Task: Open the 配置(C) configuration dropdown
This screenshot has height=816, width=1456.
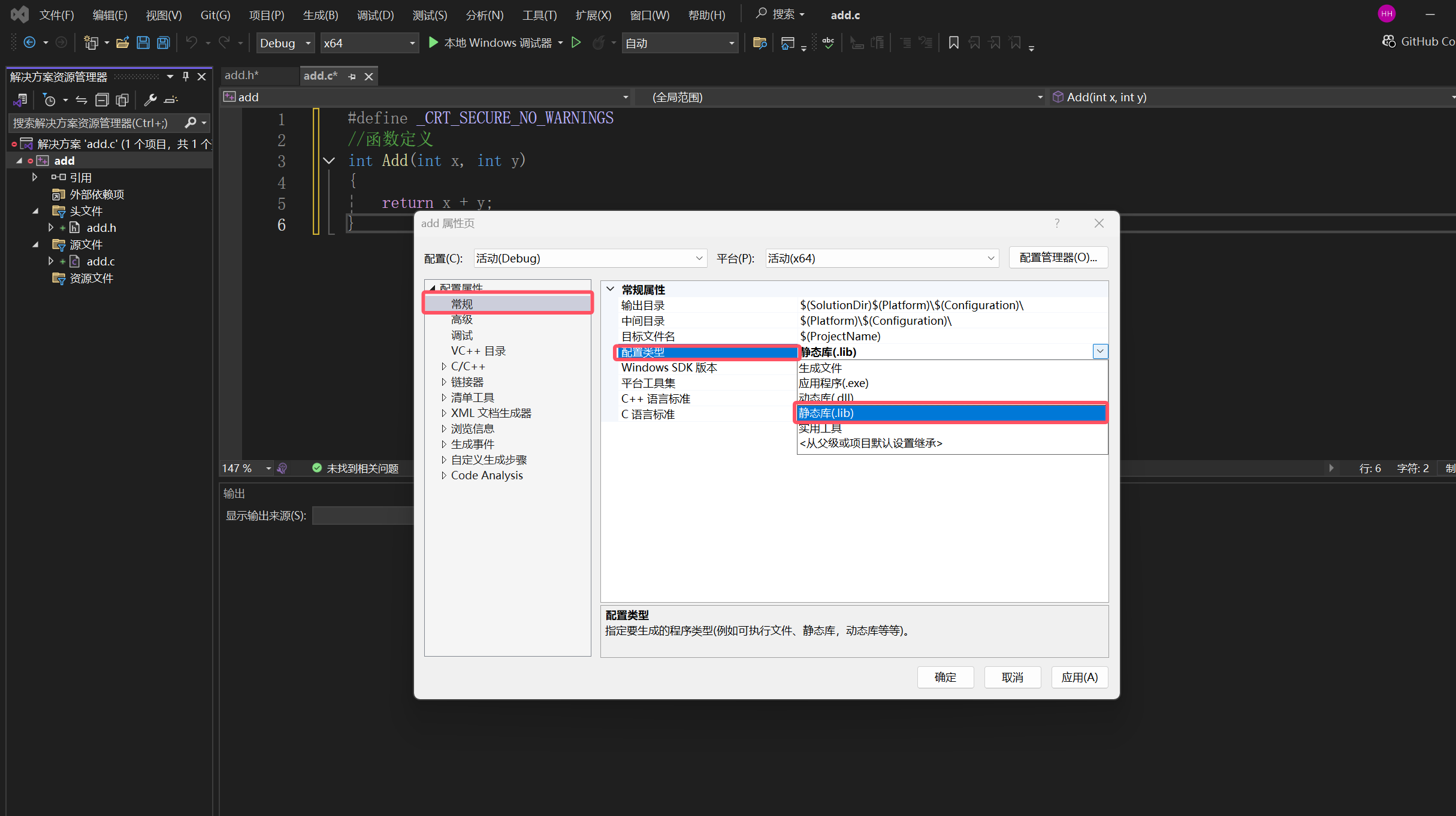Action: point(590,258)
